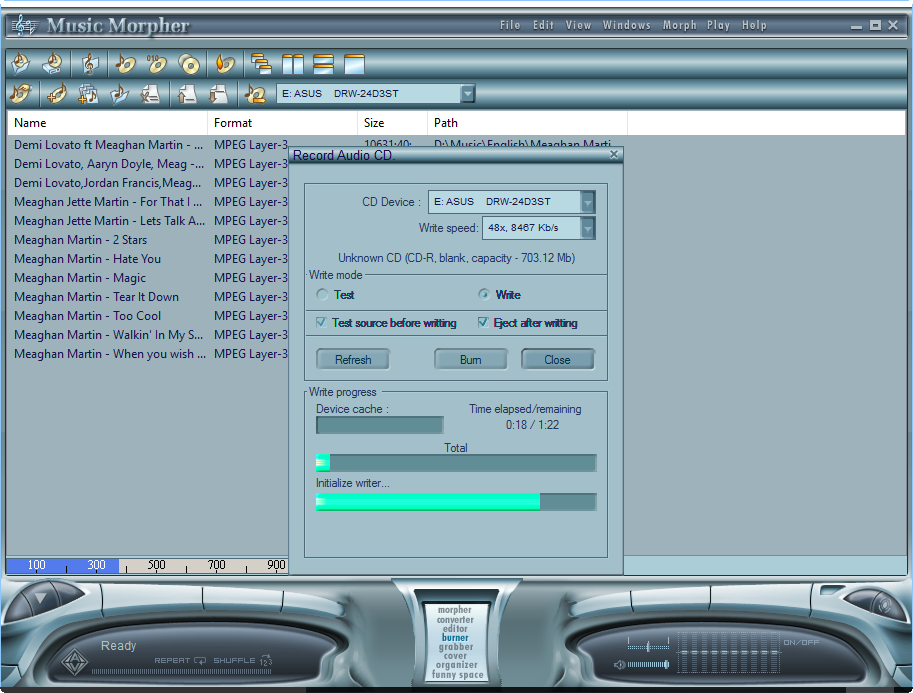The width and height of the screenshot is (913, 693).
Task: Remove the selected track using the X icon
Action: pos(153,94)
